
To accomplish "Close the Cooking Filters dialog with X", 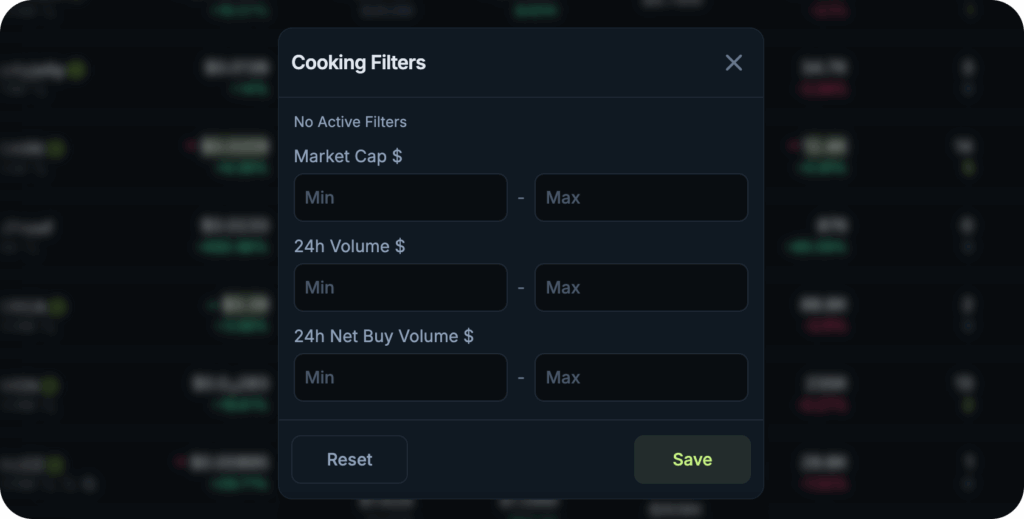I will [x=733, y=63].
